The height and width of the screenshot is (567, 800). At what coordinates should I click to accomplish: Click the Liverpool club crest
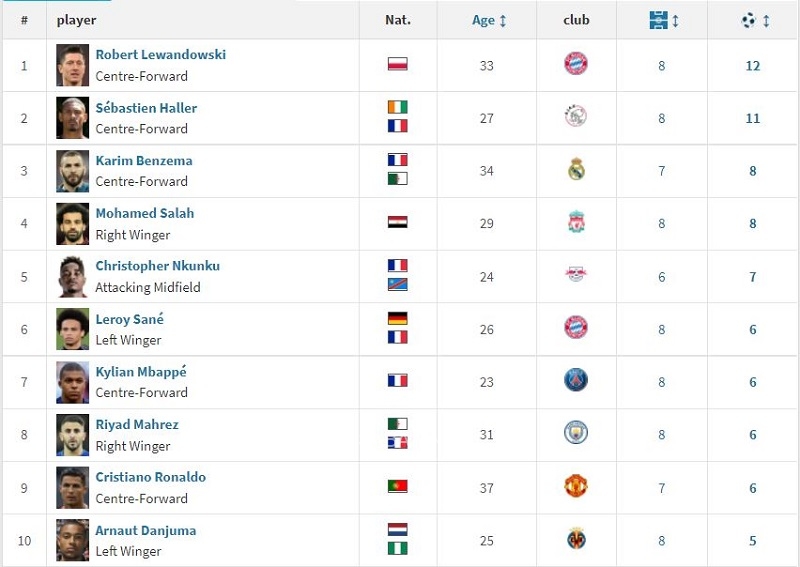pyautogui.click(x=576, y=223)
